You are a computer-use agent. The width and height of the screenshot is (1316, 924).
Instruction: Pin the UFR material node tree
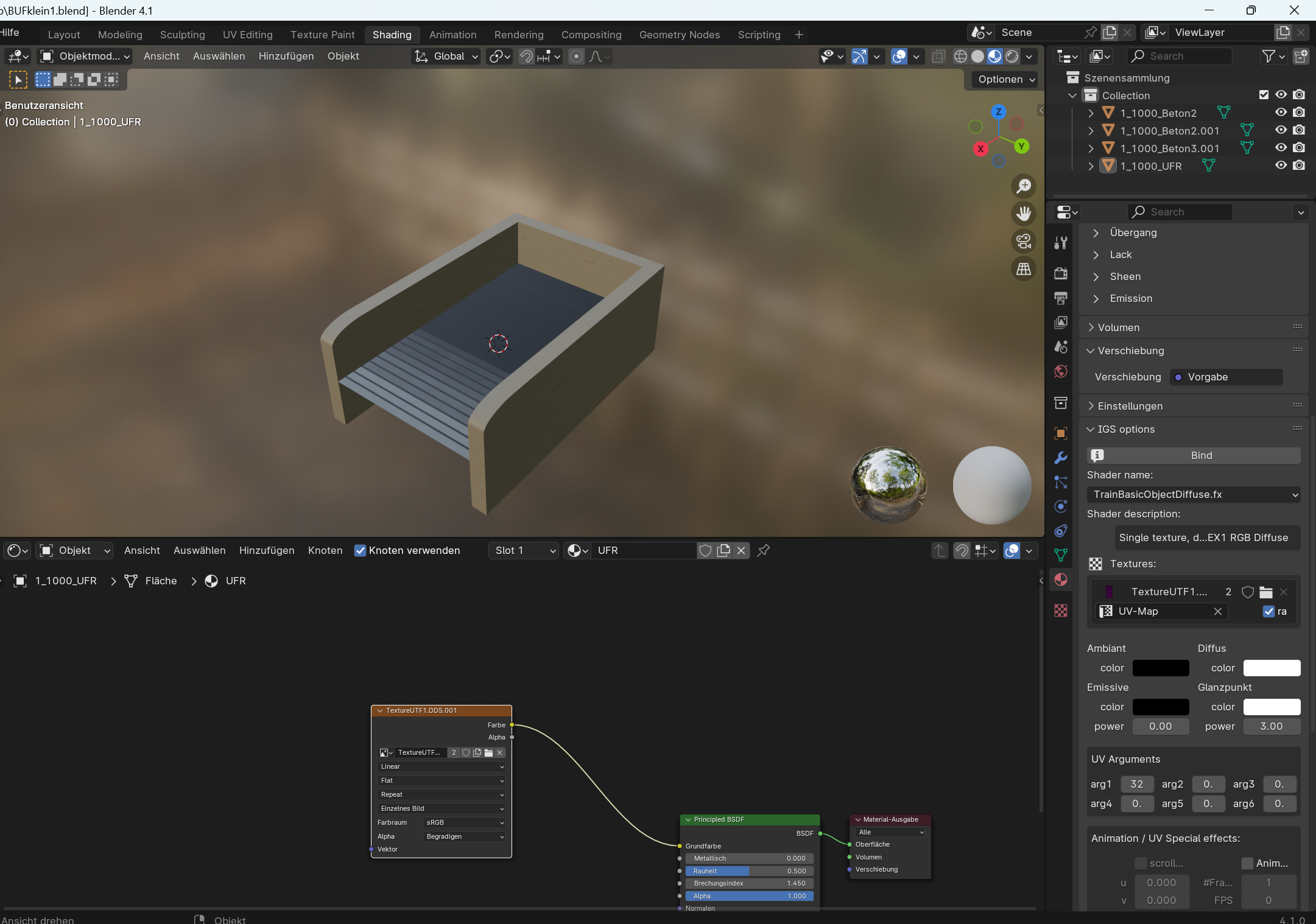pyautogui.click(x=763, y=550)
